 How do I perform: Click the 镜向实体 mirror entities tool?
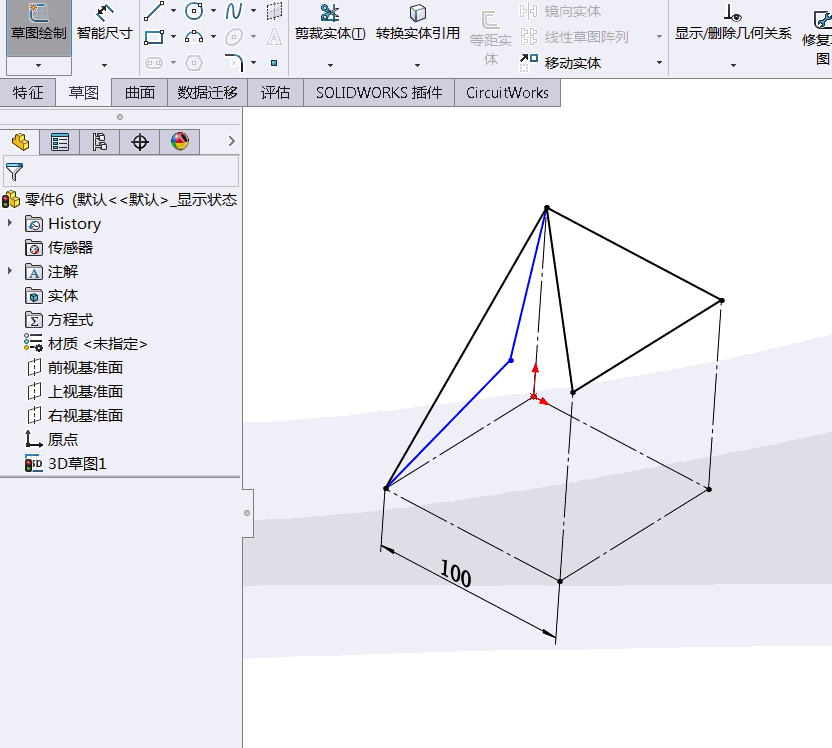pyautogui.click(x=560, y=11)
